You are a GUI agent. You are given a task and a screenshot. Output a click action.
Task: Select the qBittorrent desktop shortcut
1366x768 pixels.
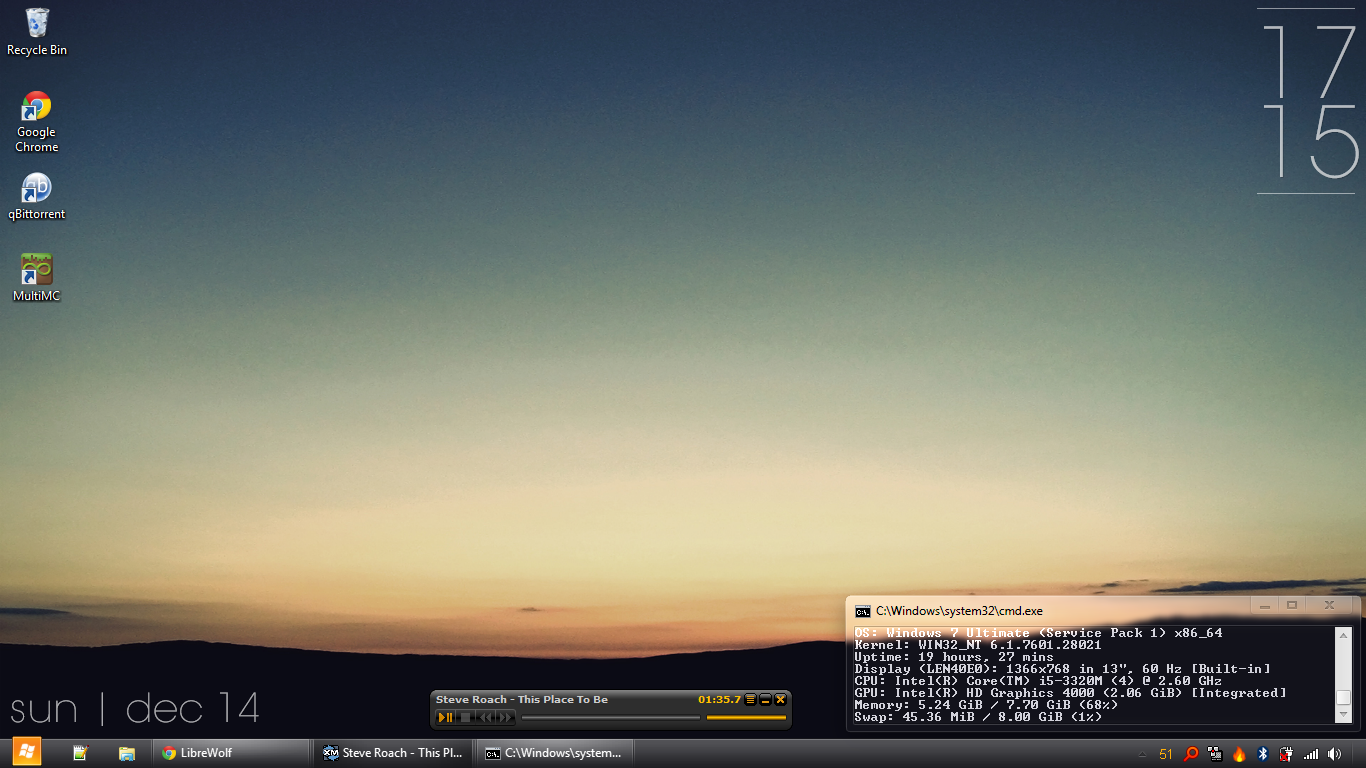(37, 196)
